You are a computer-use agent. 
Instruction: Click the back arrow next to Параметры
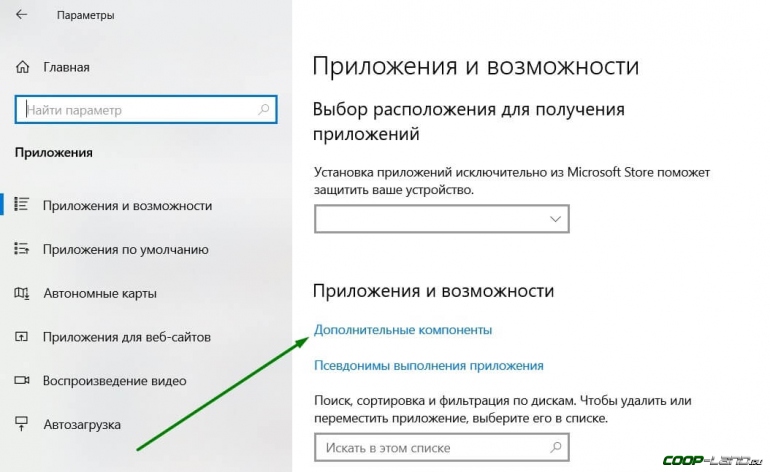coord(22,16)
